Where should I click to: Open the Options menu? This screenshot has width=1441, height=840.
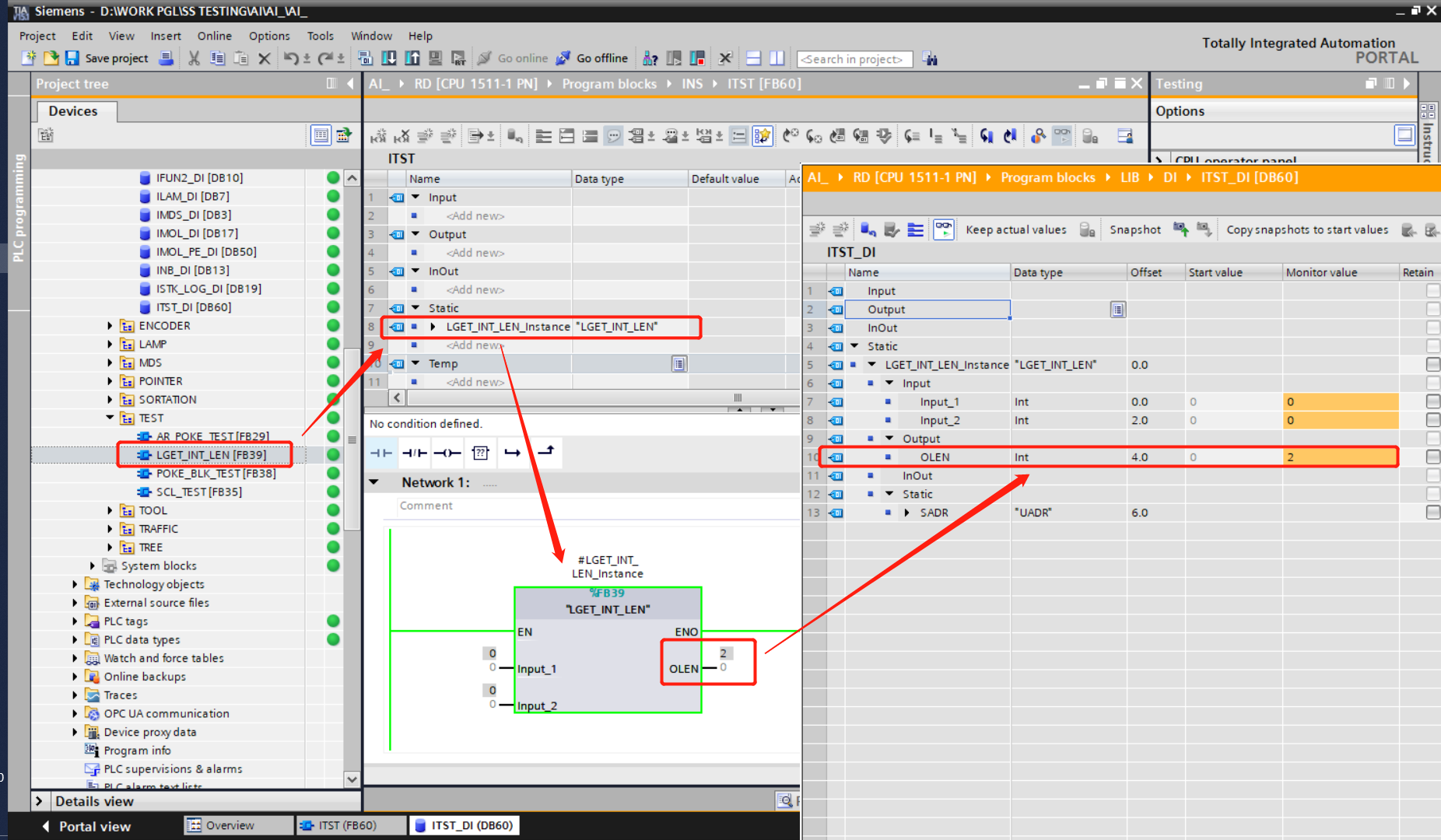(269, 36)
